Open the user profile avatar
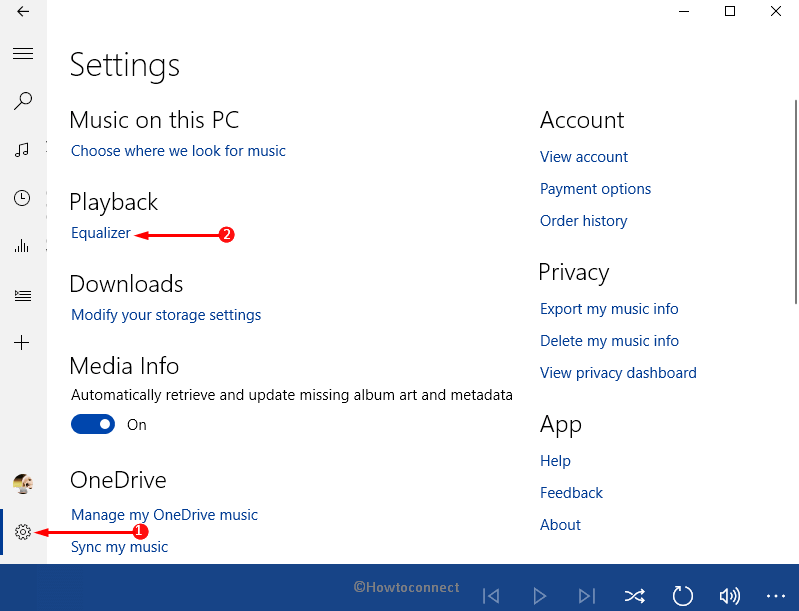 click(x=23, y=483)
